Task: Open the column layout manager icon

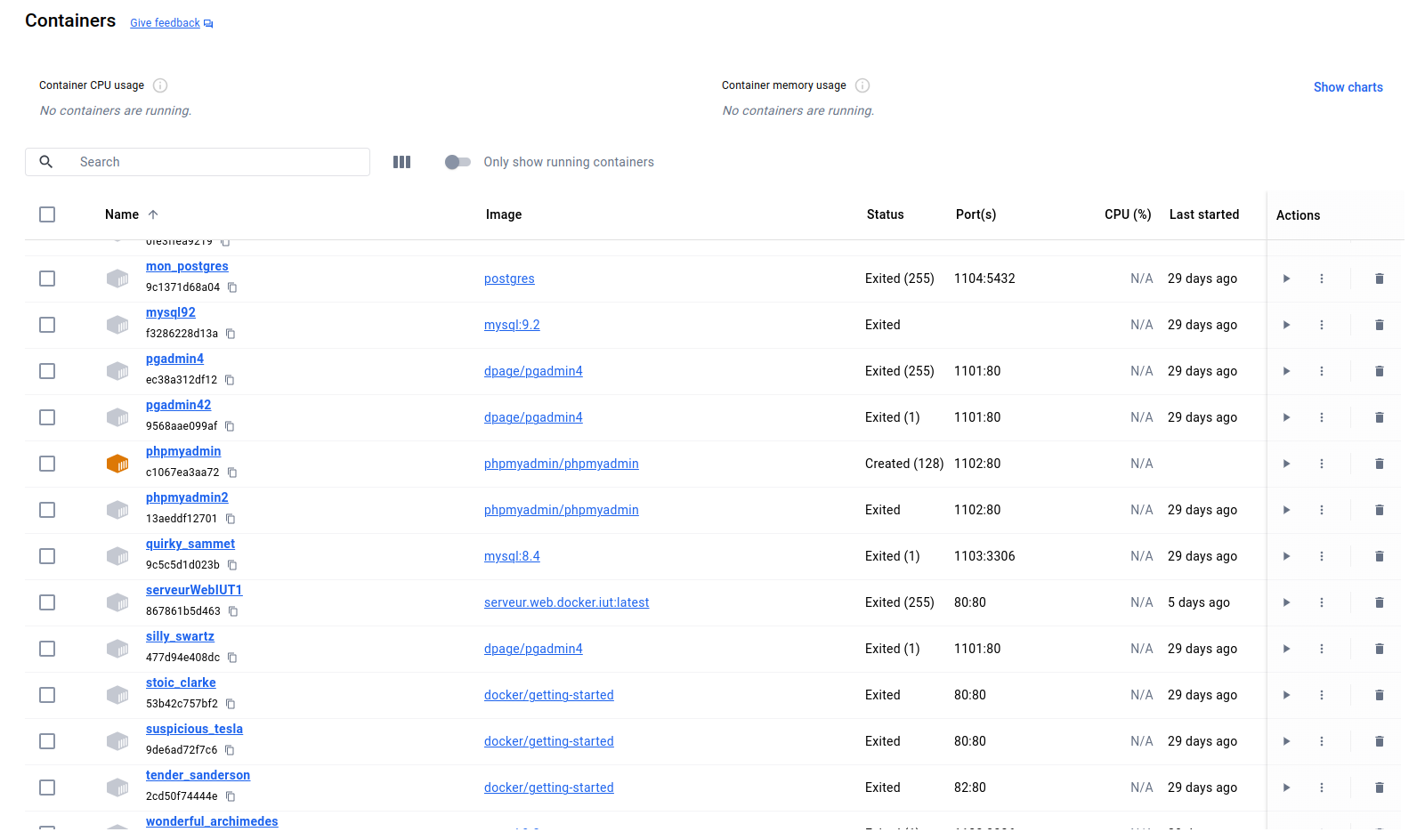Action: tap(401, 162)
